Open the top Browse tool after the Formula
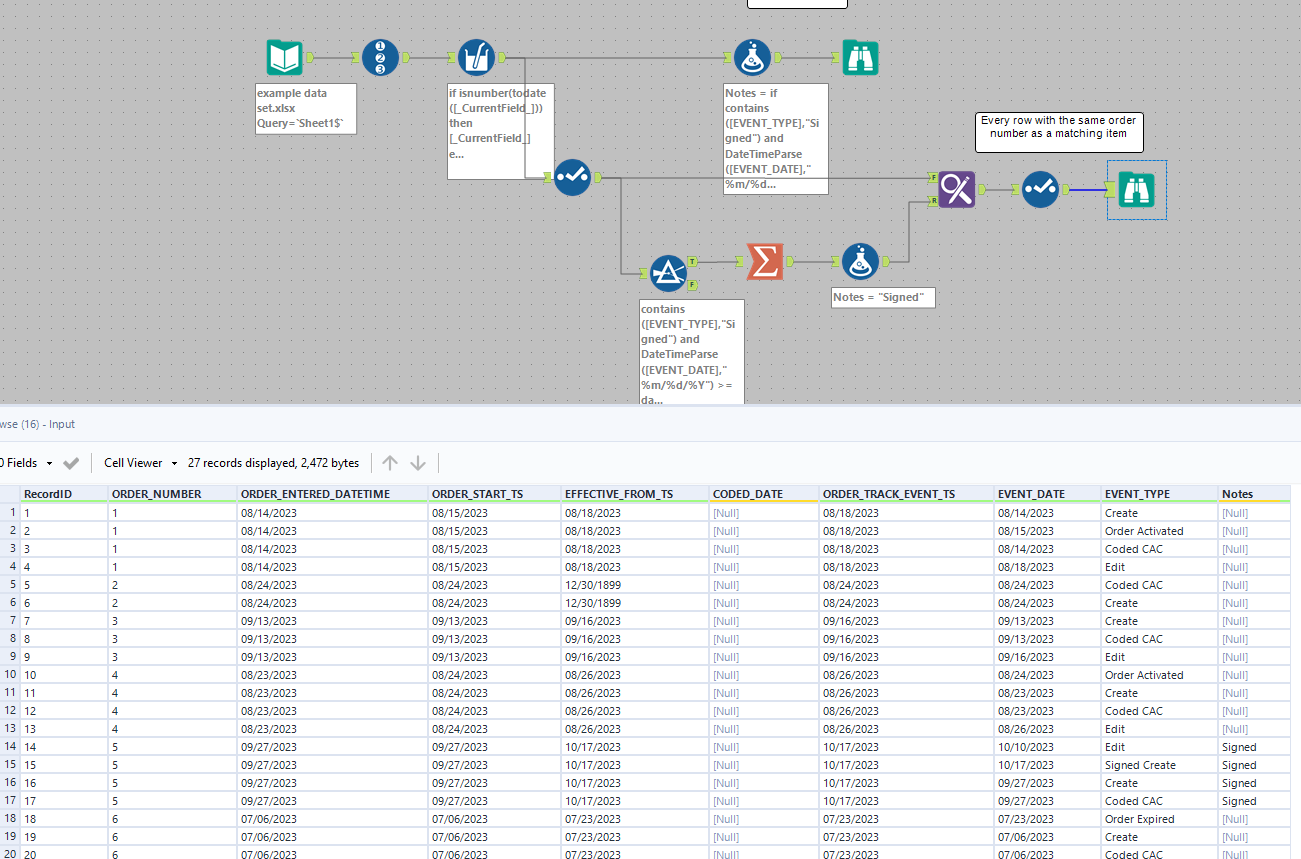This screenshot has width=1301, height=859. (x=860, y=57)
